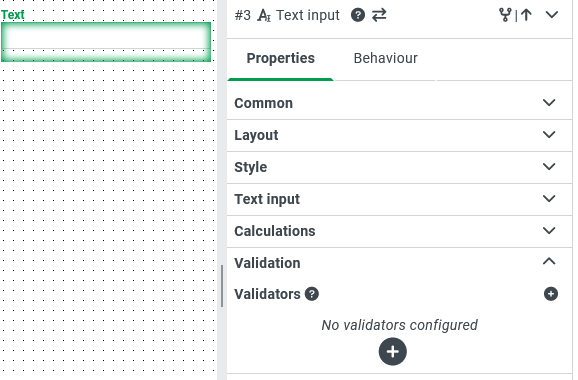The height and width of the screenshot is (380, 578).
Task: Click the swap component type arrows icon
Action: click(x=379, y=15)
